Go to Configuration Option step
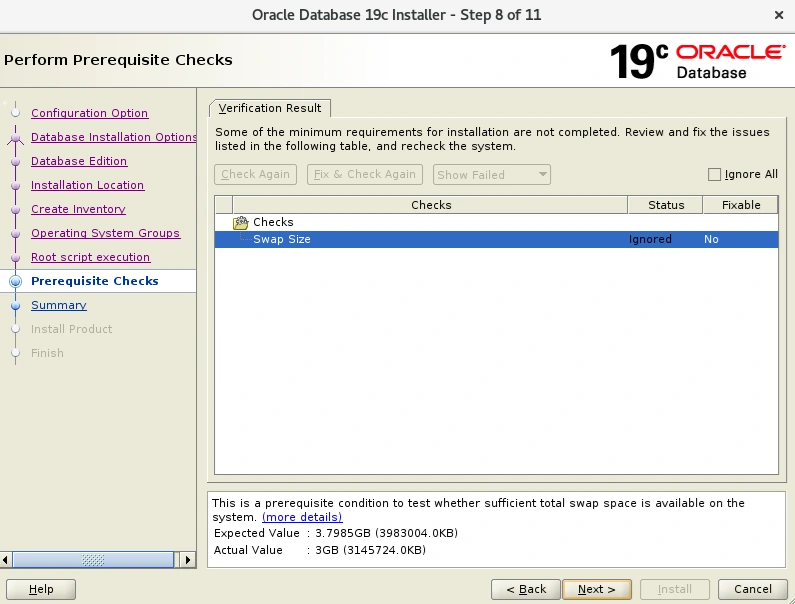Viewport: 795px width, 604px height. pos(89,113)
